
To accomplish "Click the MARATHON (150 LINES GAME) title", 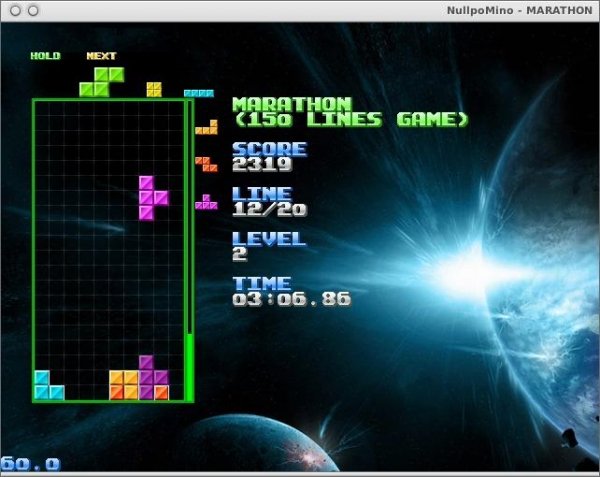I will click(x=350, y=112).
